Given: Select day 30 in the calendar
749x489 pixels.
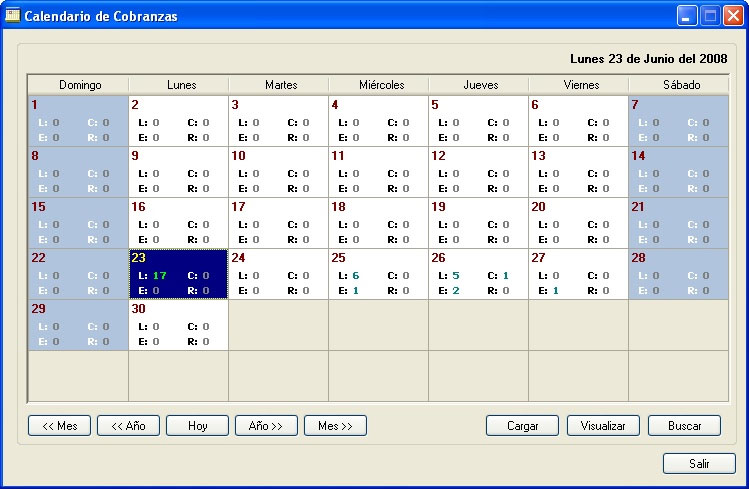Looking at the screenshot, I should [x=178, y=324].
